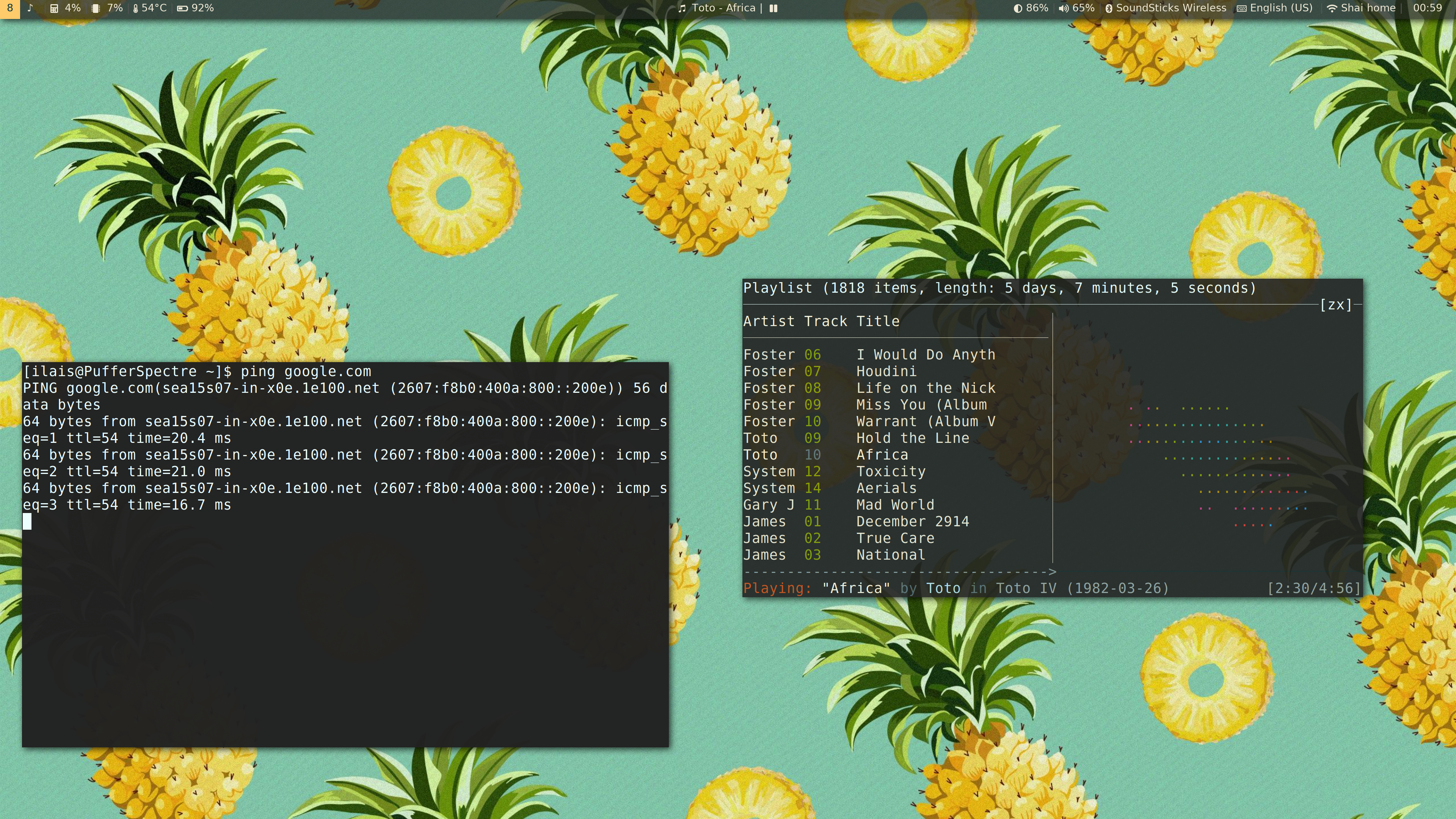This screenshot has height=819, width=1456.
Task: Click the 'Shai home' network name
Action: click(1368, 8)
